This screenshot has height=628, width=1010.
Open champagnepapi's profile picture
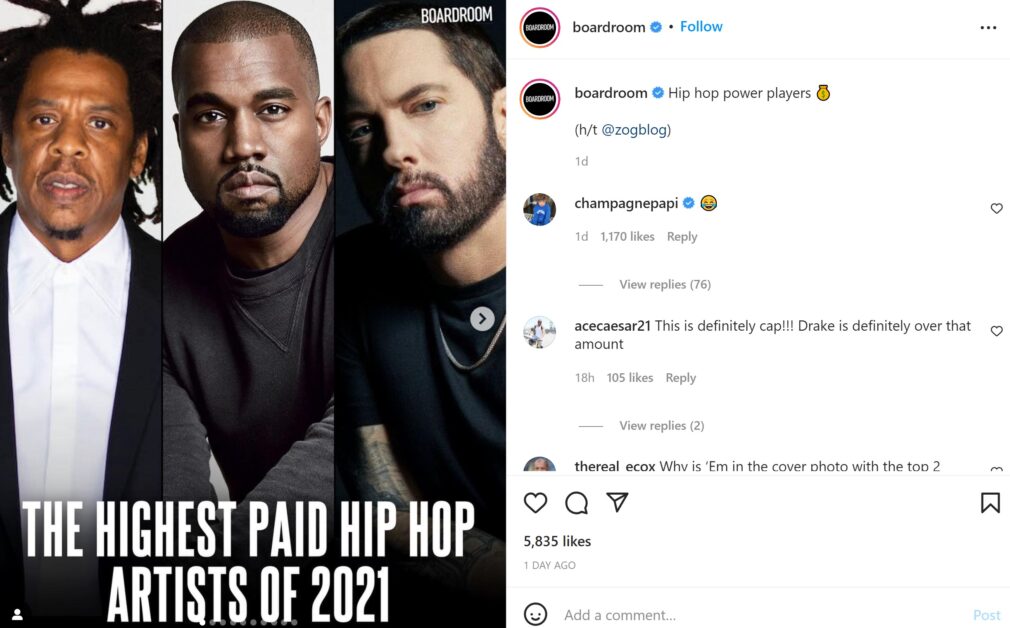(x=540, y=209)
